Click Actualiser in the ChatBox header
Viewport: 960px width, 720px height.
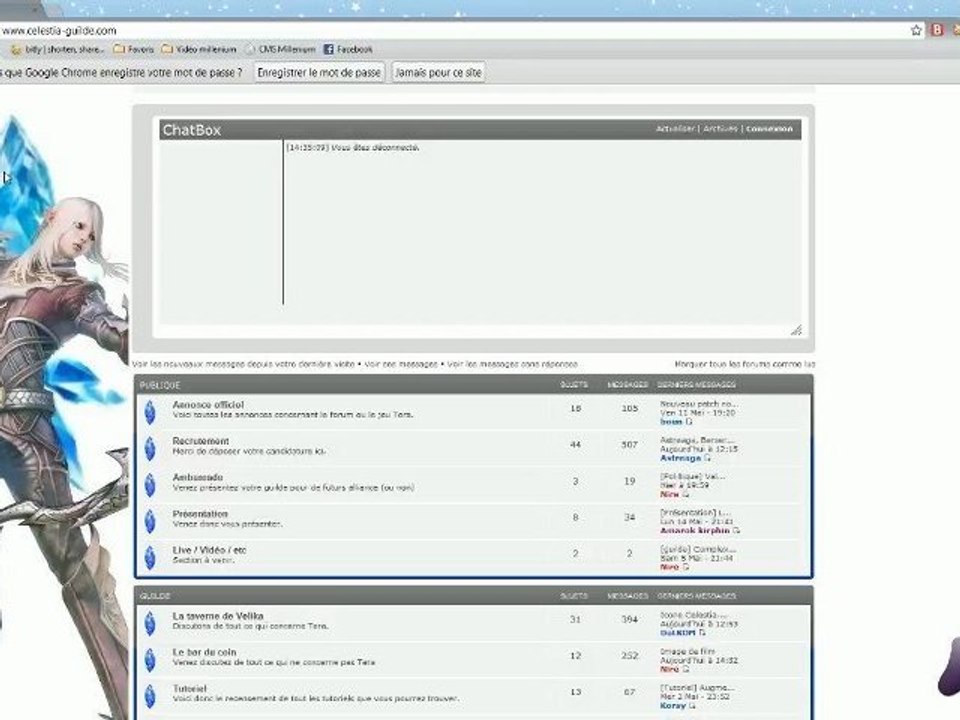pyautogui.click(x=675, y=129)
